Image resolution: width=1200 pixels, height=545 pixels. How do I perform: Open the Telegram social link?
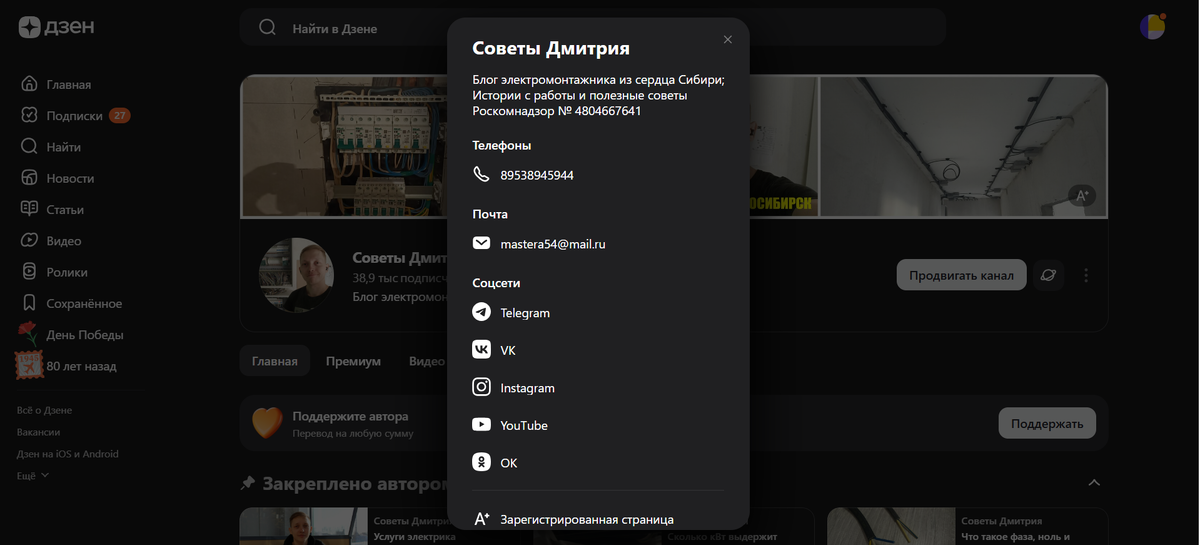(525, 313)
